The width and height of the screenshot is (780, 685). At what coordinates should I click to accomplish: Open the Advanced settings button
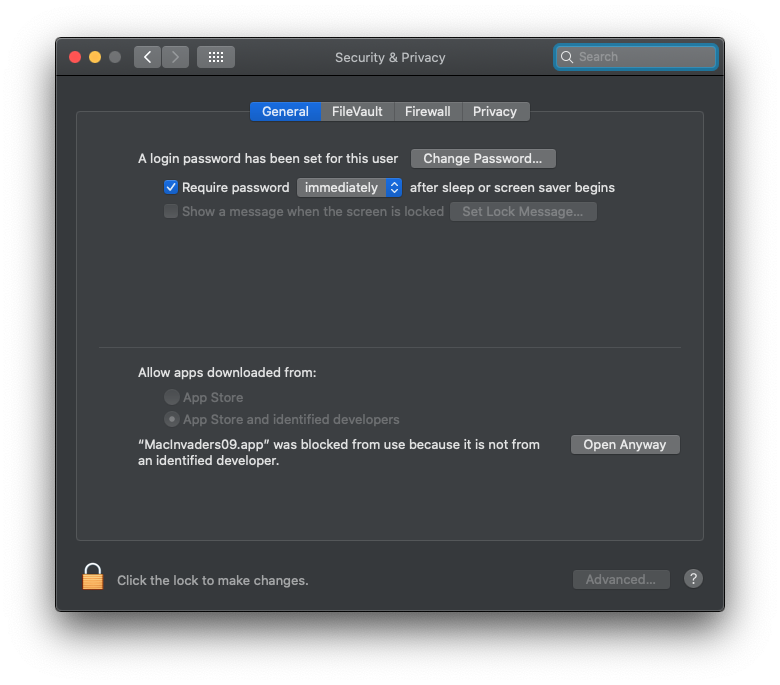click(x=621, y=579)
